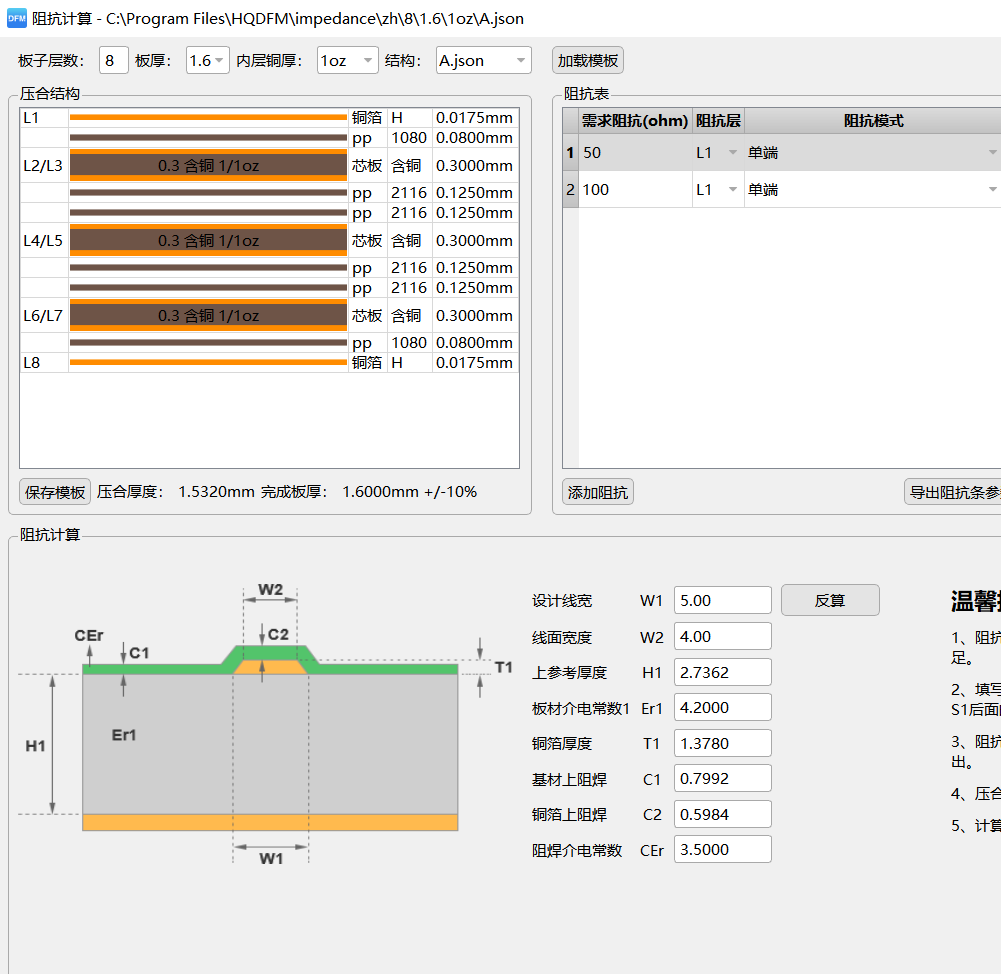Click the 反算 reverse-calculate button

point(830,600)
